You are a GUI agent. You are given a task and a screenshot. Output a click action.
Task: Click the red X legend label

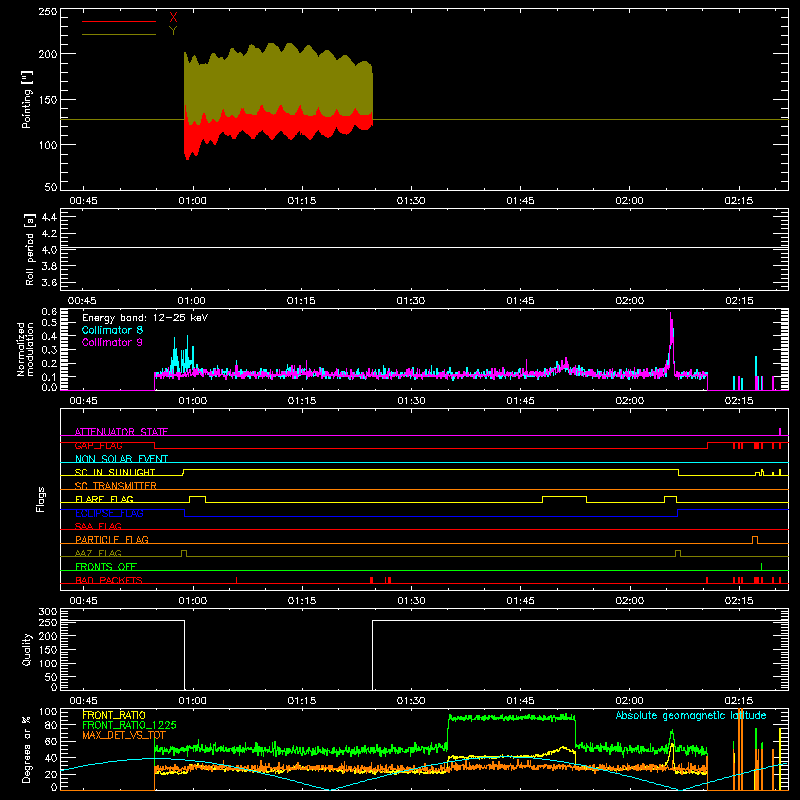pyautogui.click(x=173, y=18)
